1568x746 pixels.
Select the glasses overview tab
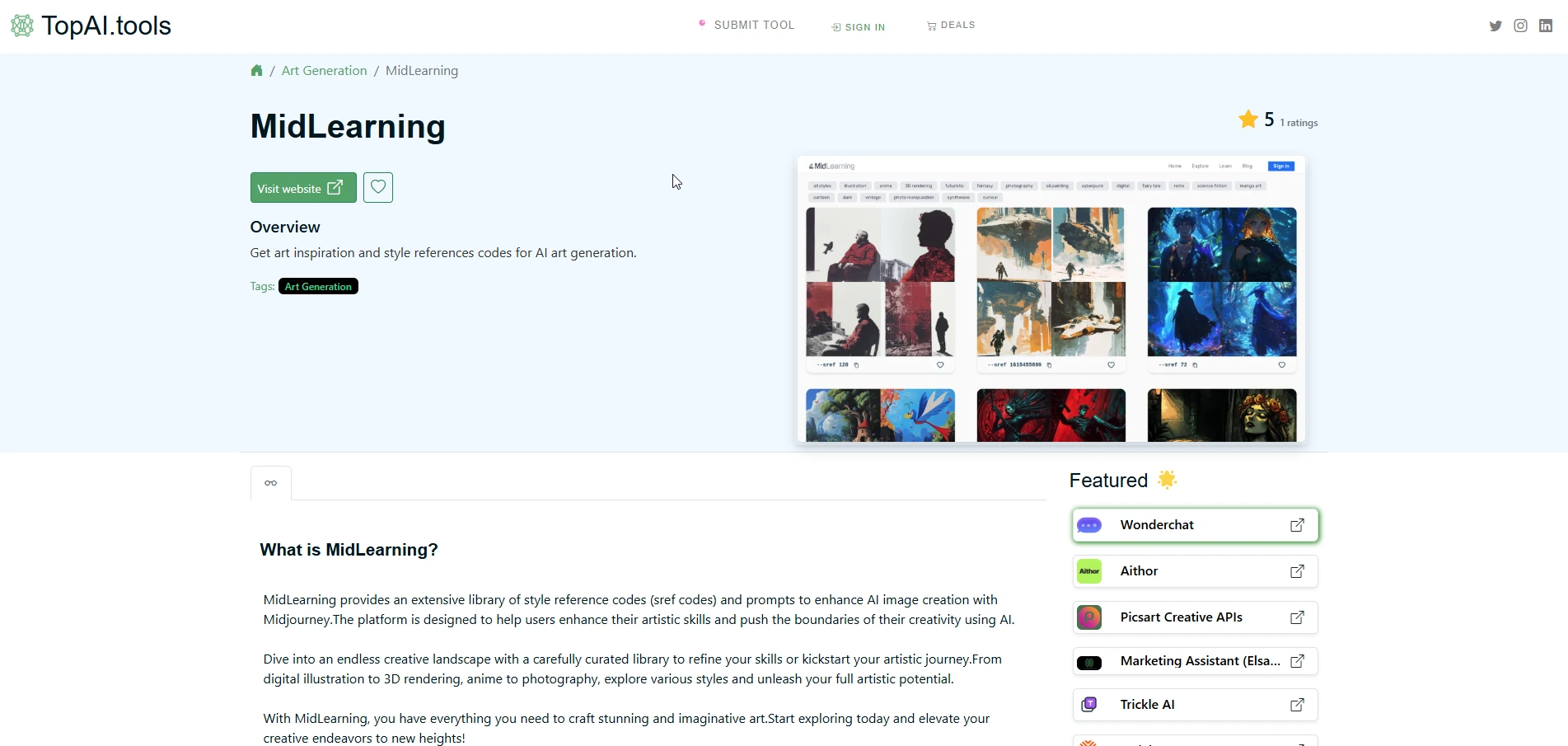click(x=271, y=483)
